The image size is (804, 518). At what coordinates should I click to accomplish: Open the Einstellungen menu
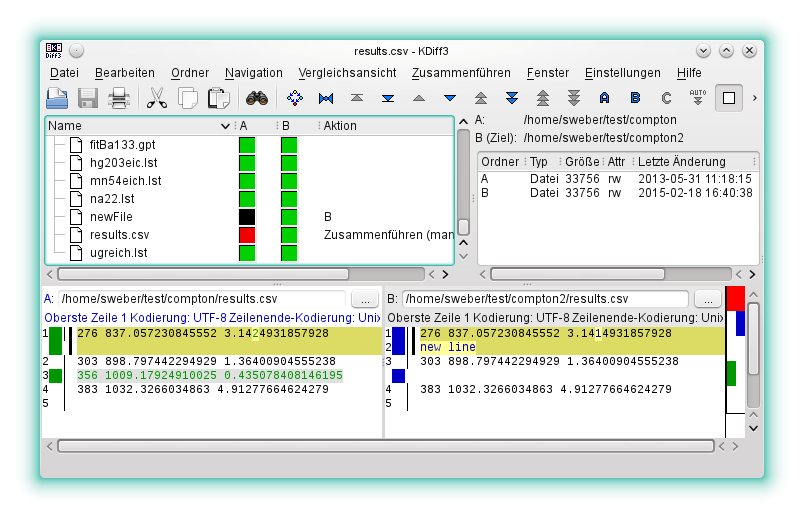click(622, 73)
